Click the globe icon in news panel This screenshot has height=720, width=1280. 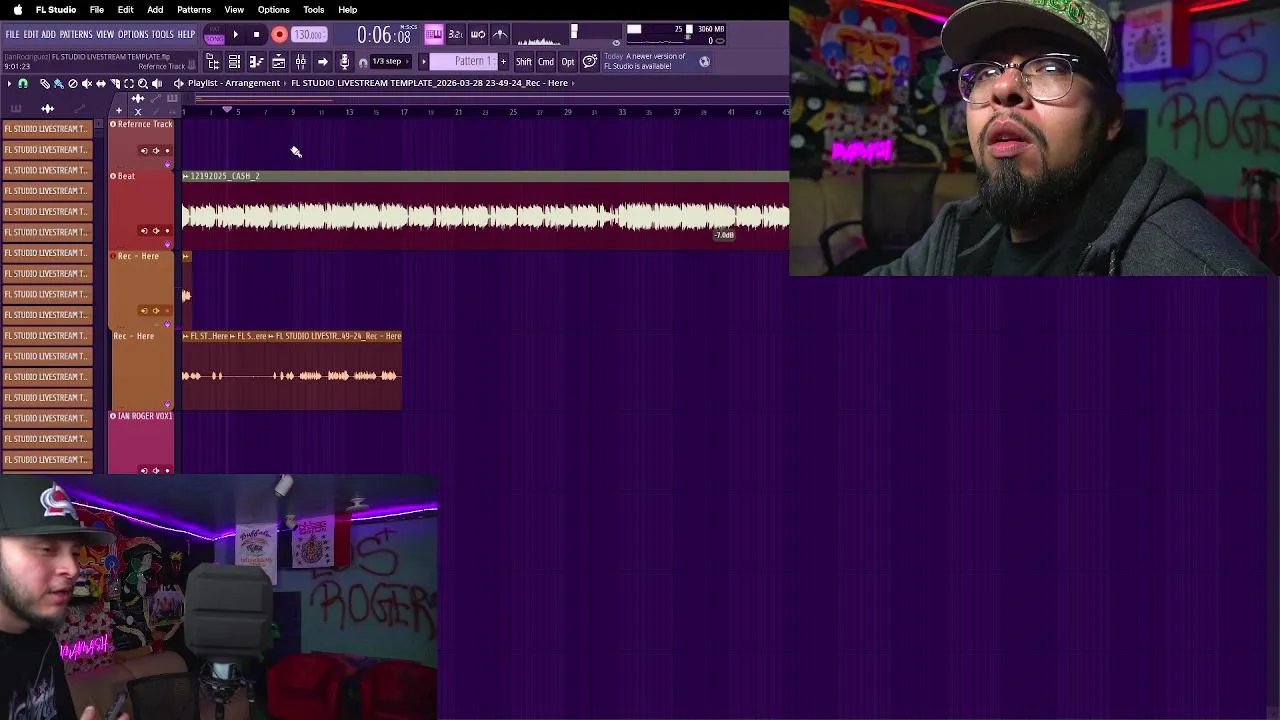click(704, 62)
